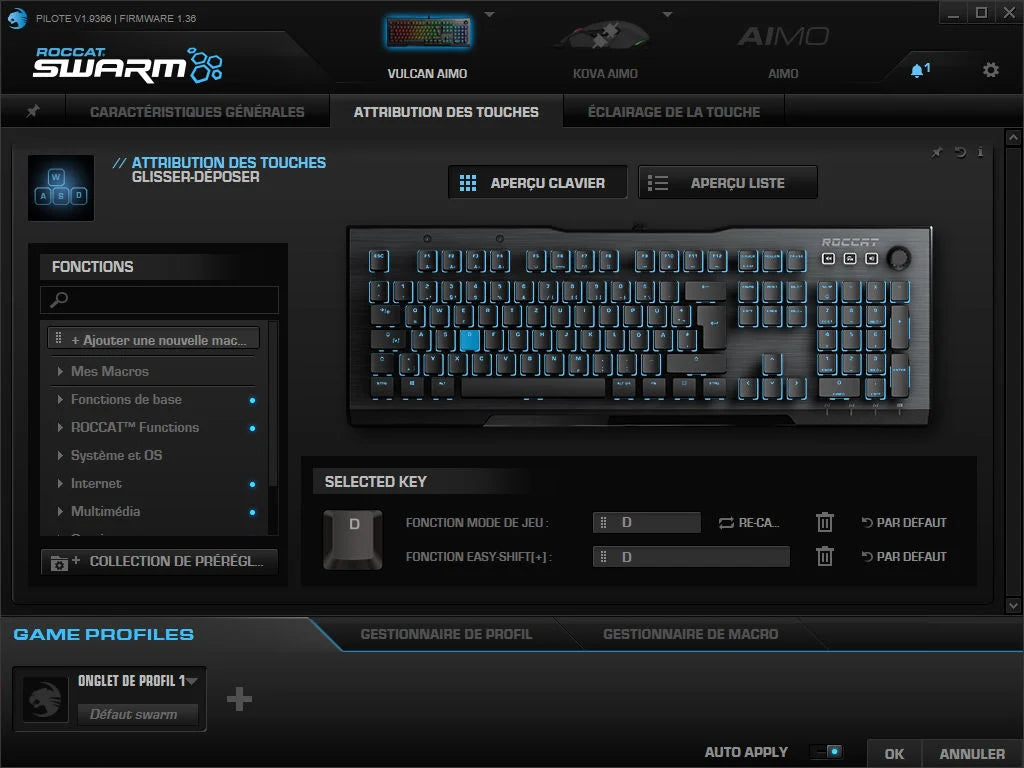The image size is (1024, 768).
Task: Click the functions search input field
Action: coord(160,300)
